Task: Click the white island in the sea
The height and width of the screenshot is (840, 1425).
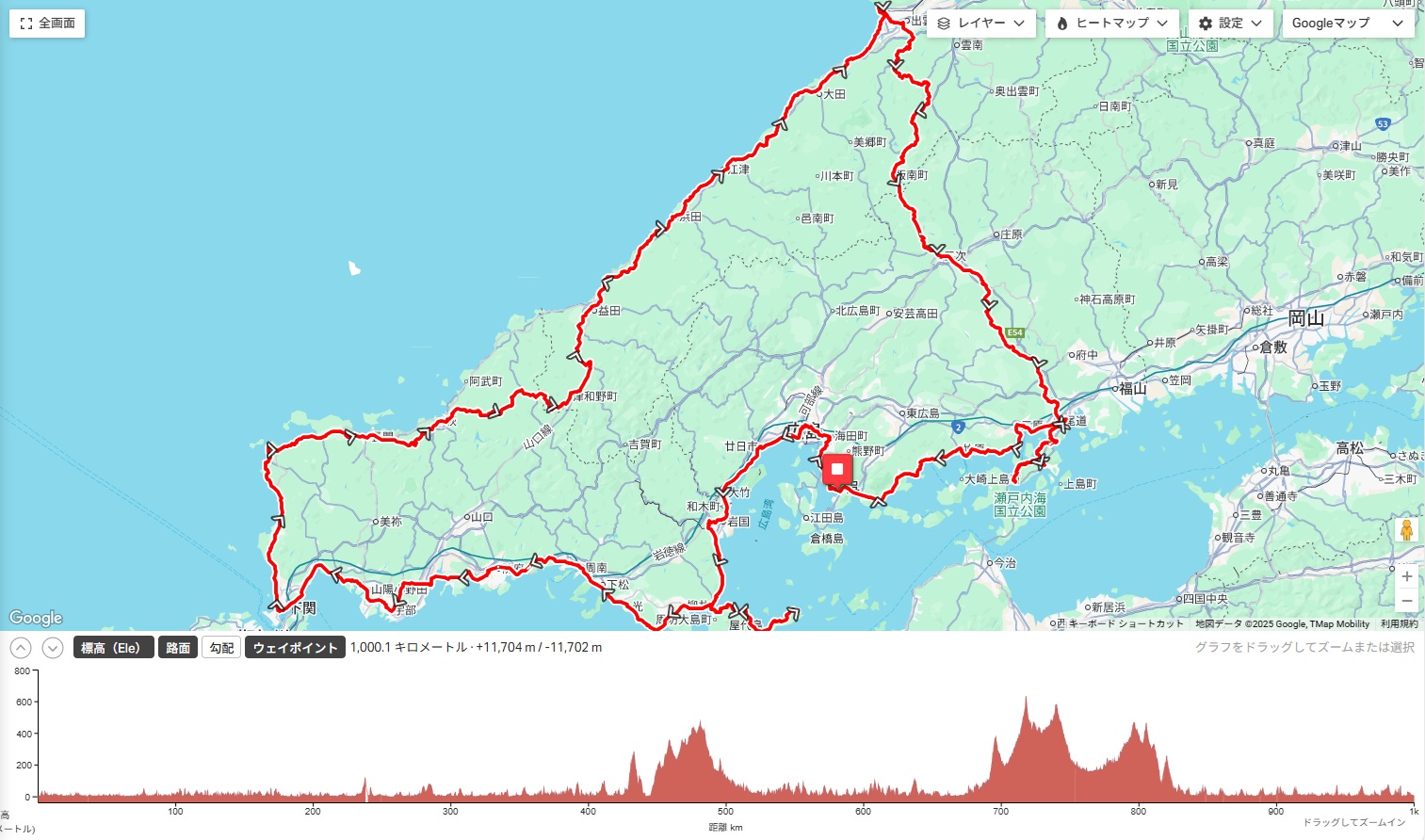Action: coord(354,268)
